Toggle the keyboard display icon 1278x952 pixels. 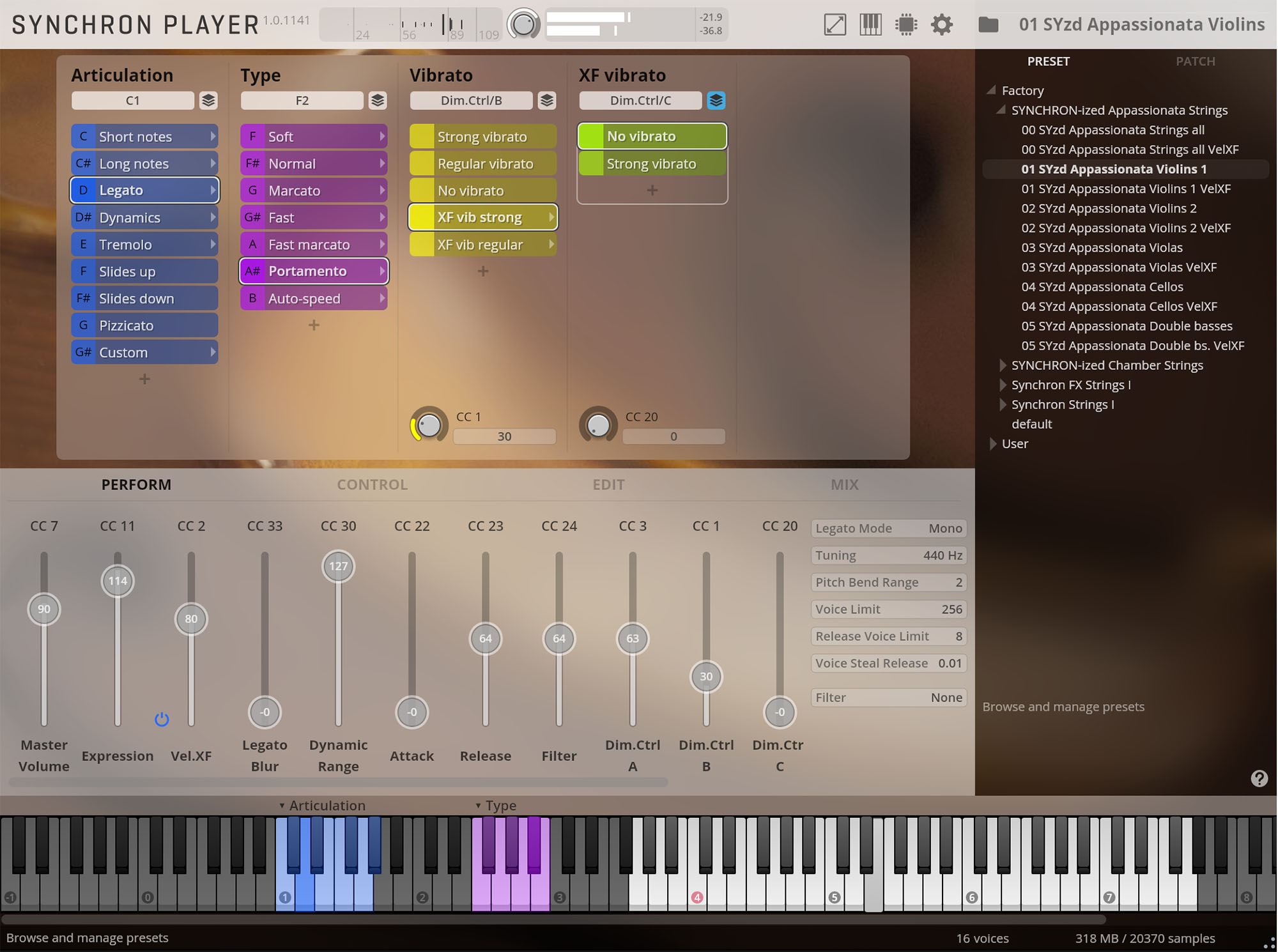tap(870, 25)
